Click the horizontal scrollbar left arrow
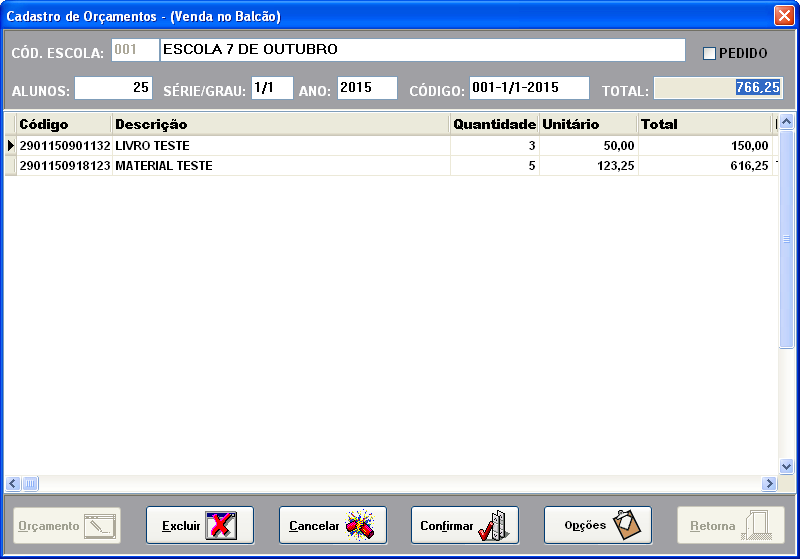The width and height of the screenshot is (800, 559). point(13,483)
